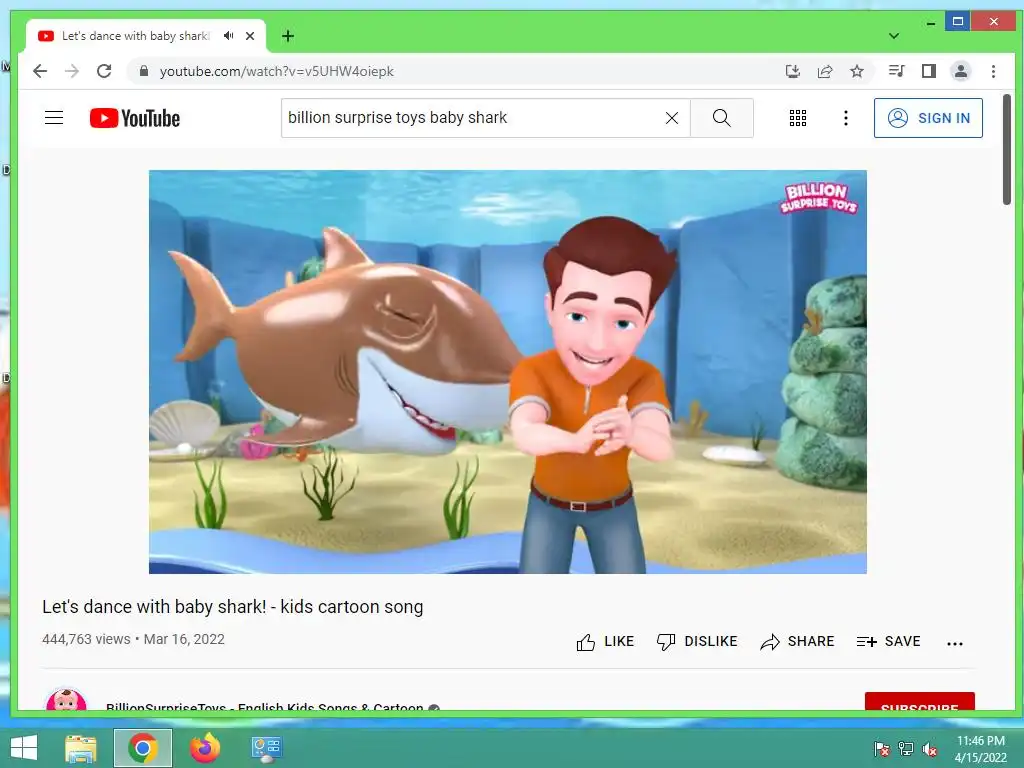Click the 444,763 views text

coord(86,639)
